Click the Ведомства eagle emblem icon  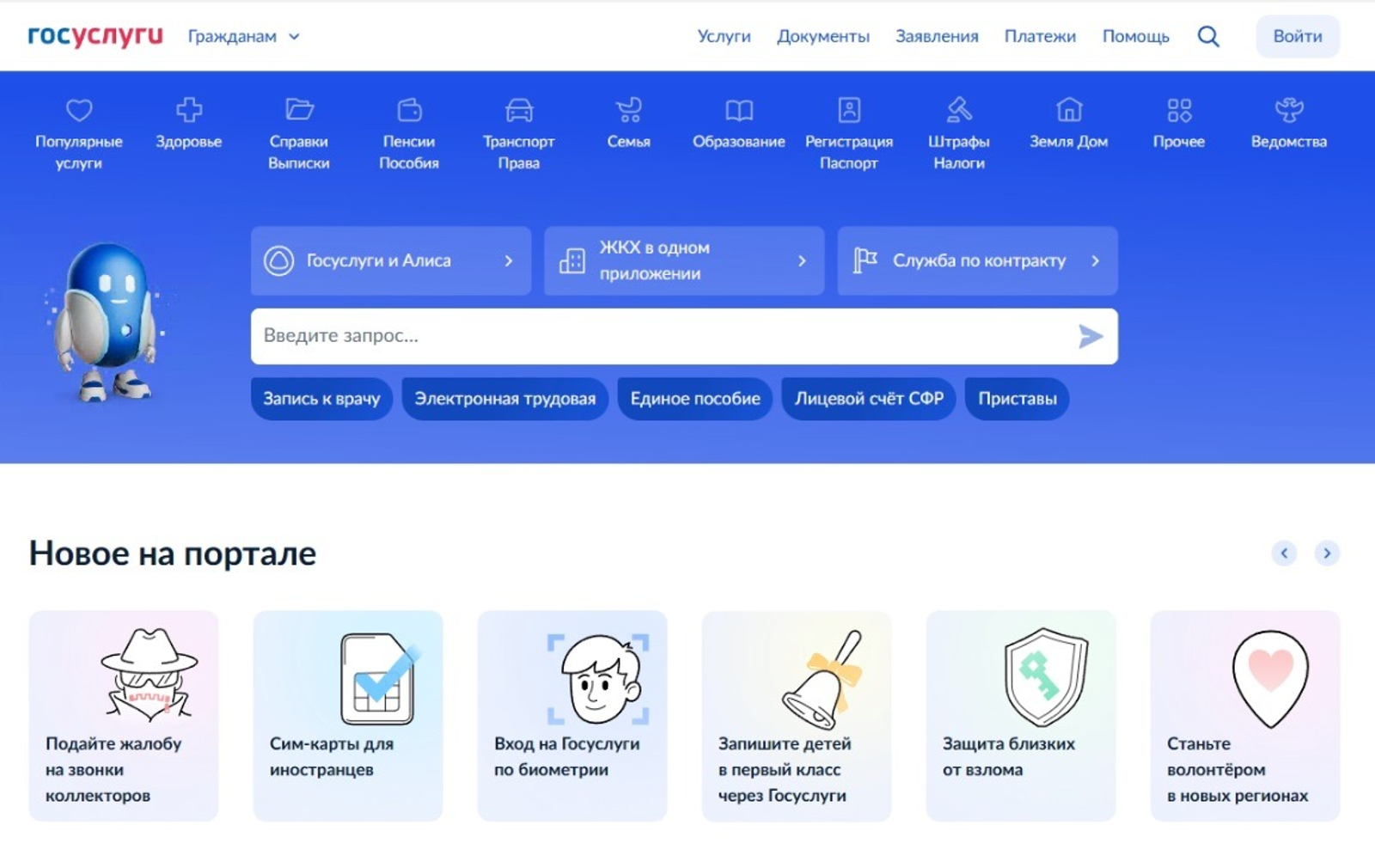1288,110
